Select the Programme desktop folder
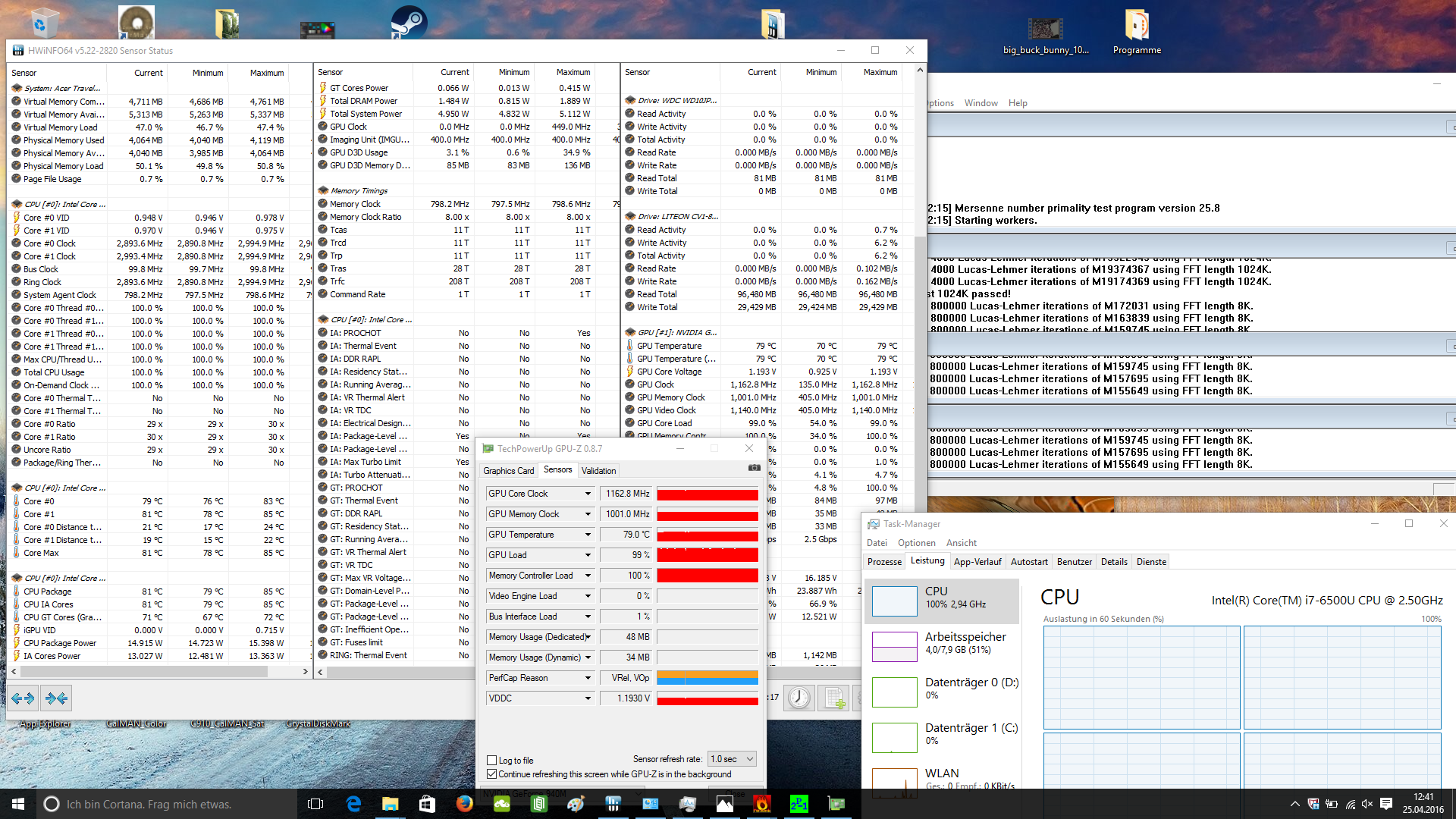 (x=1137, y=32)
